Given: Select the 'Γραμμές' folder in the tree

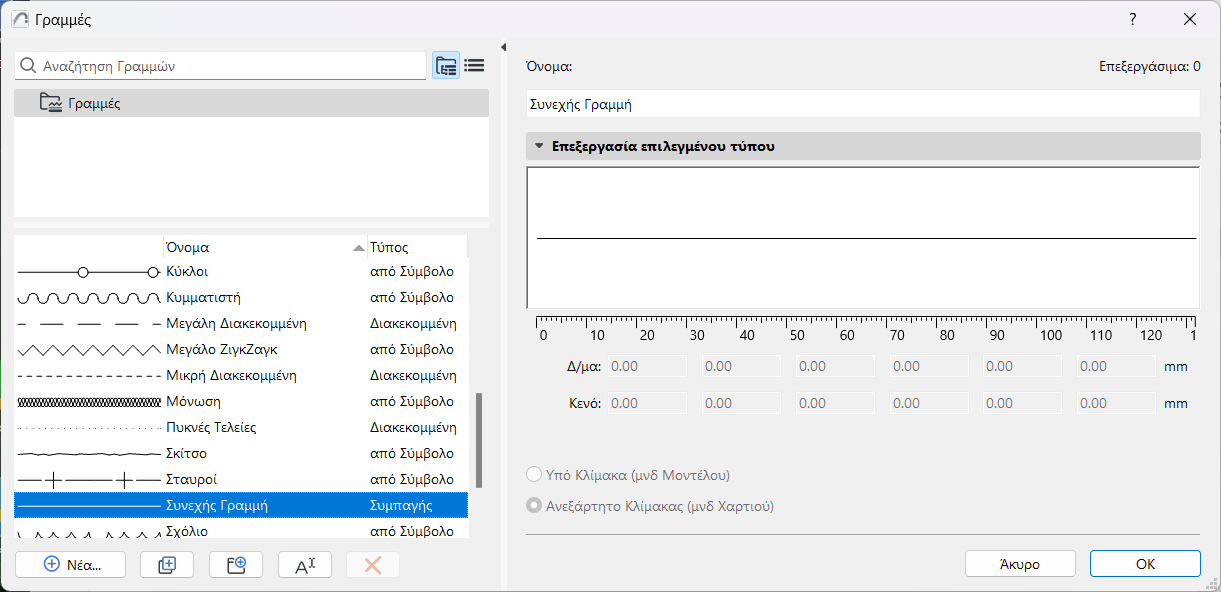Looking at the screenshot, I should coord(251,103).
